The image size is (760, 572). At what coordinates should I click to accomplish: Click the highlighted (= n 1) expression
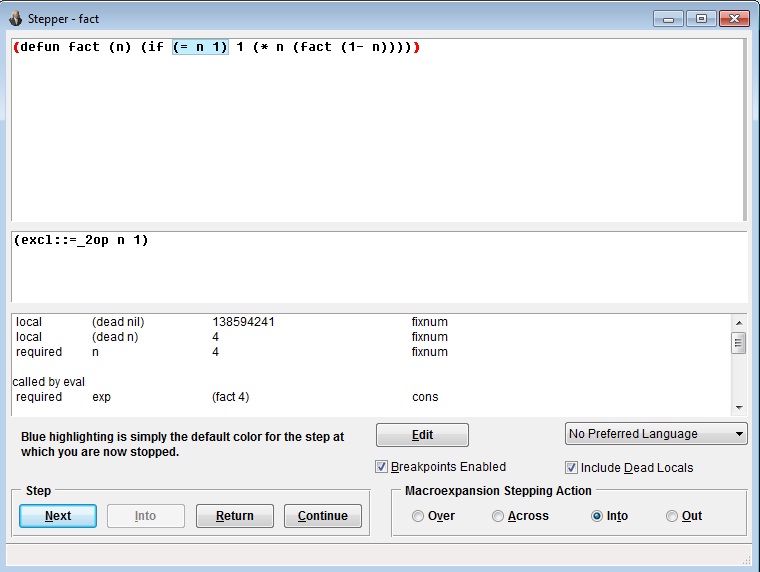click(x=200, y=48)
